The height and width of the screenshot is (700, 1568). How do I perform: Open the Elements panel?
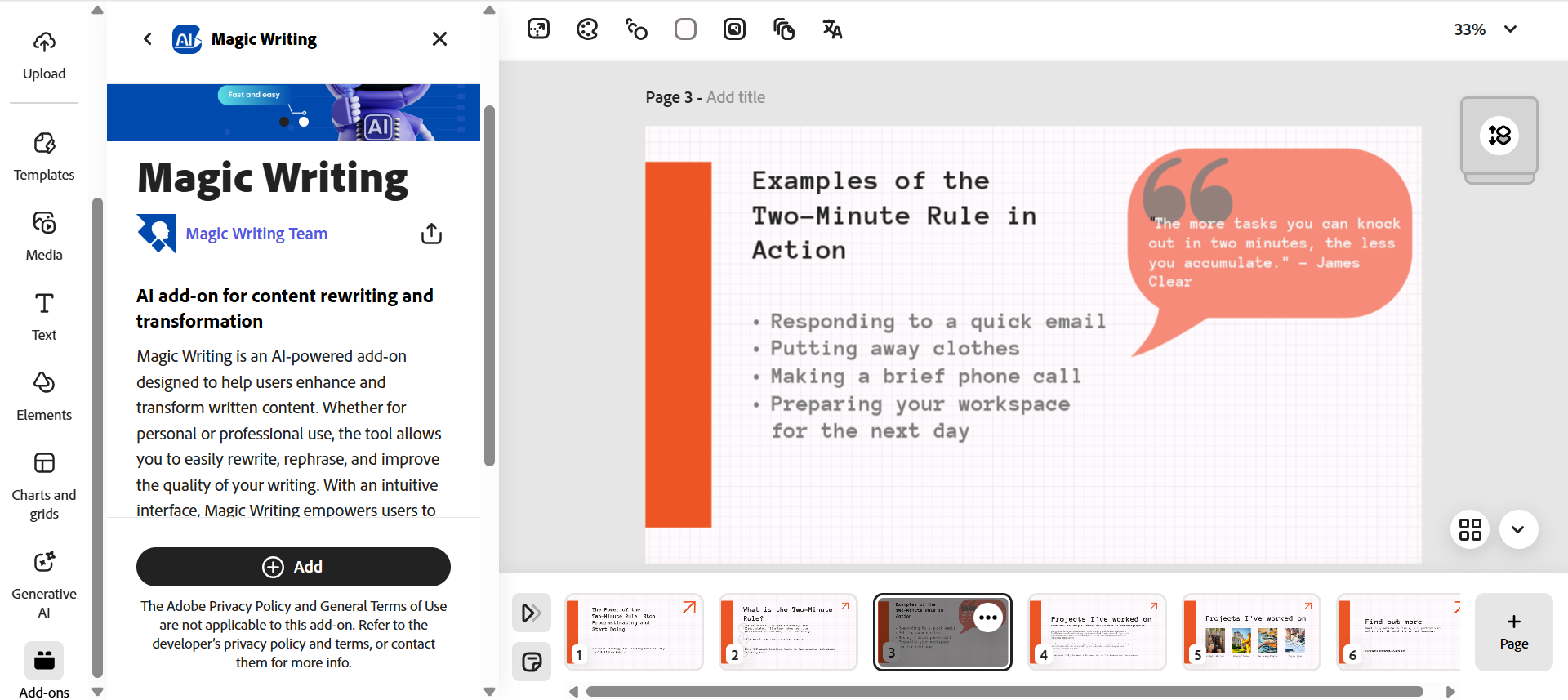coord(44,397)
